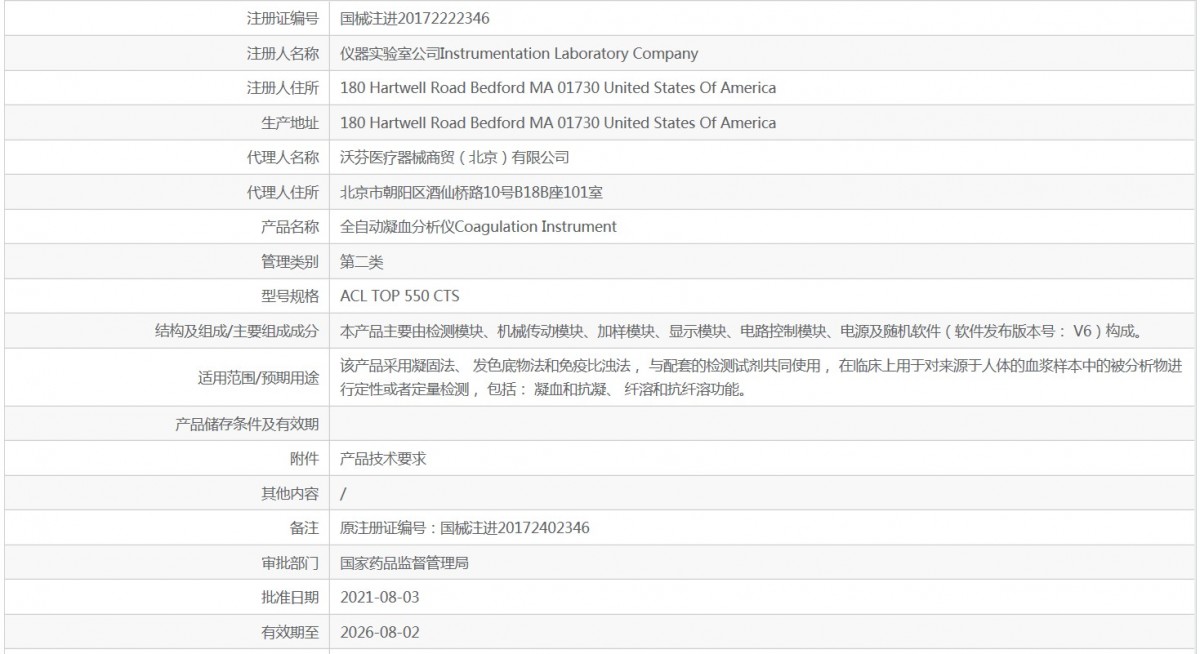Click the 其他内容 label
Viewport: 1200px width, 654px height.
pos(290,493)
